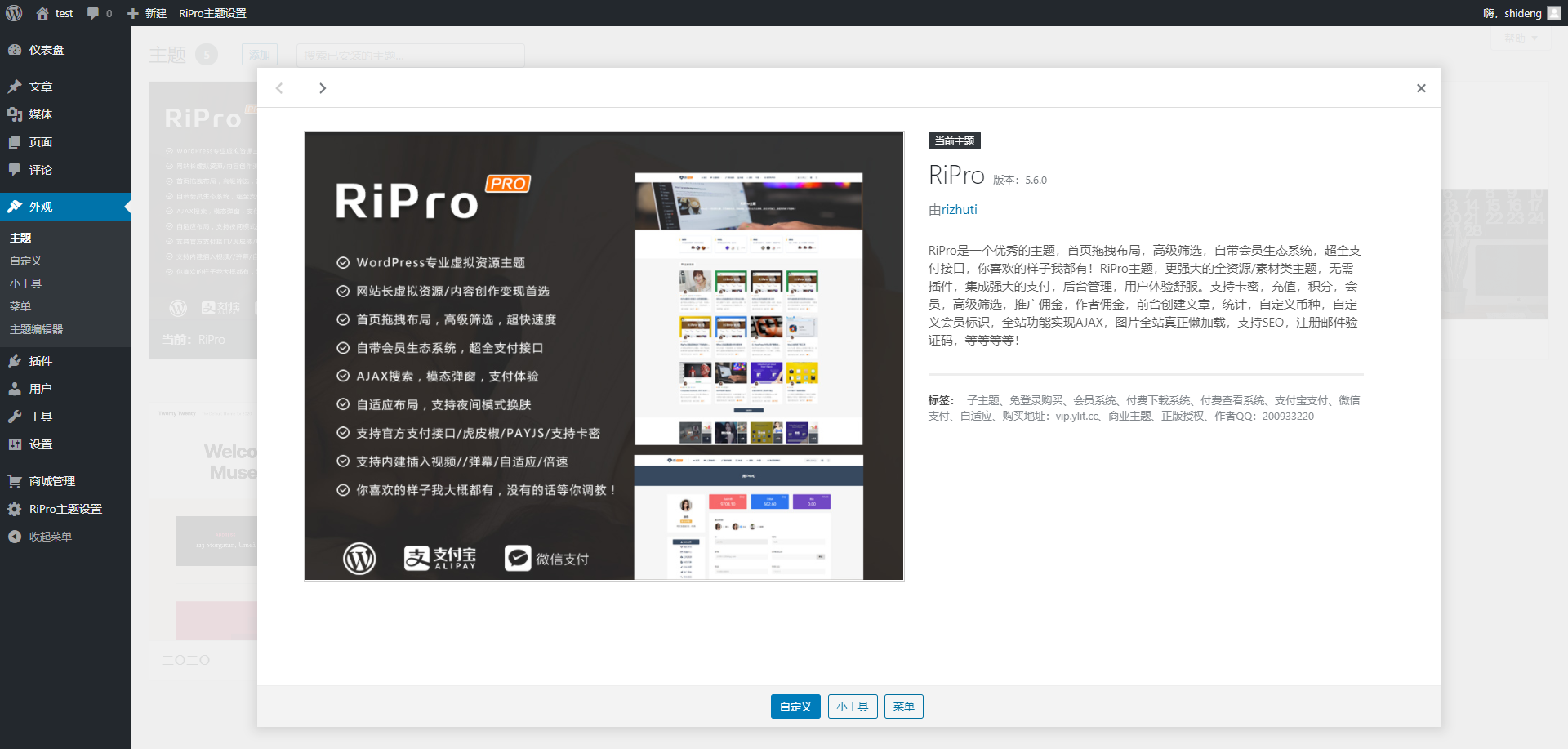Click the RiPro theme card behind overlay
The image size is (1568, 749).
tap(203, 220)
